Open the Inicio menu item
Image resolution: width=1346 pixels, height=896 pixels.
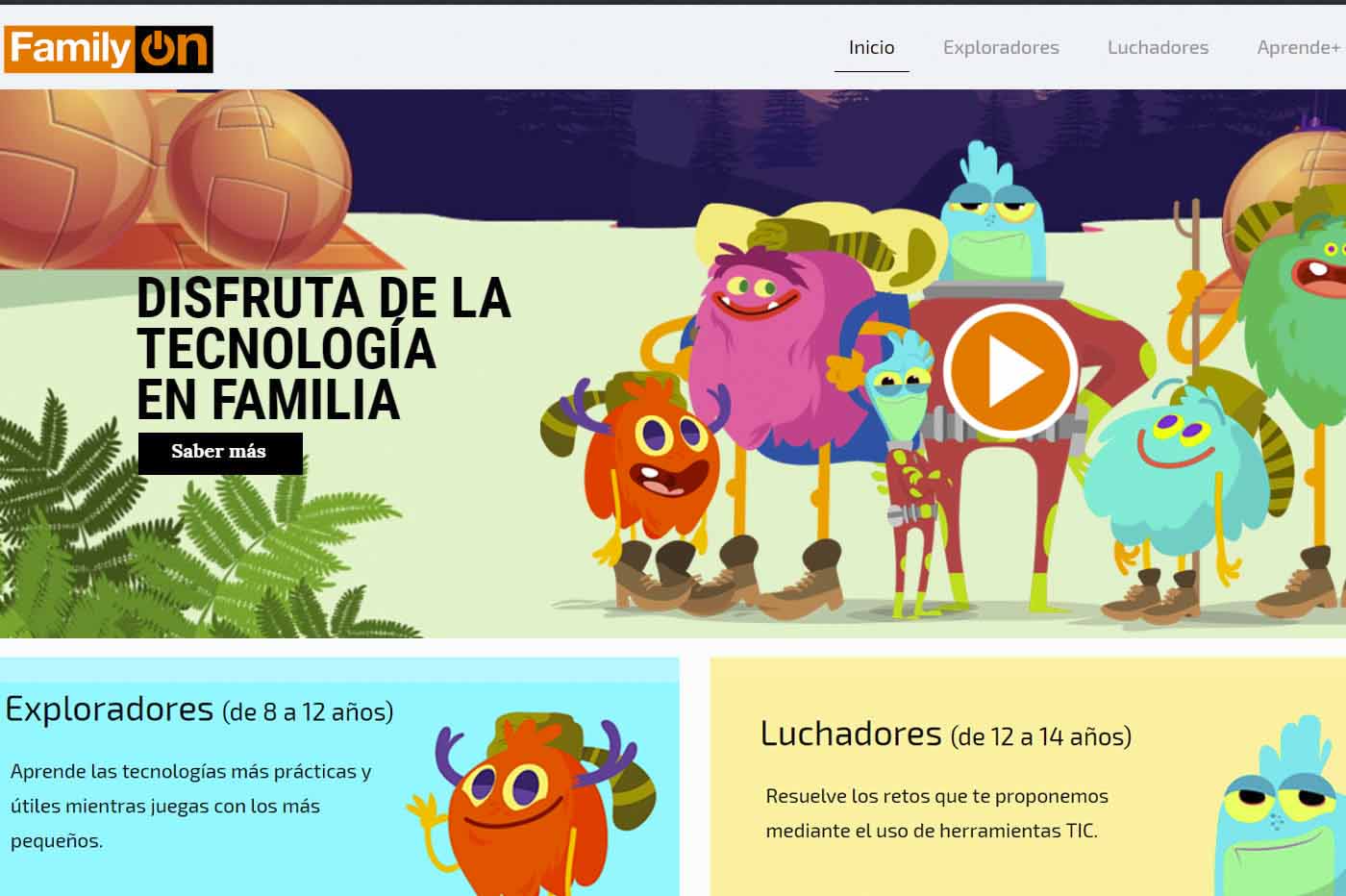(x=871, y=48)
